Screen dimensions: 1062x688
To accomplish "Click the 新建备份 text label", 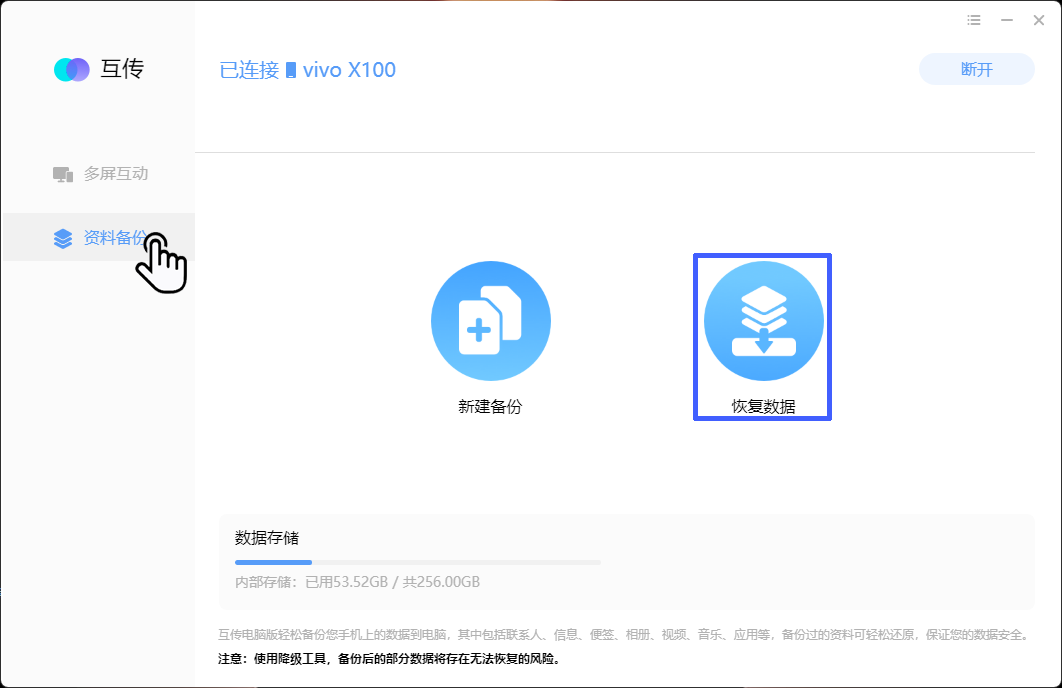I will (x=490, y=406).
